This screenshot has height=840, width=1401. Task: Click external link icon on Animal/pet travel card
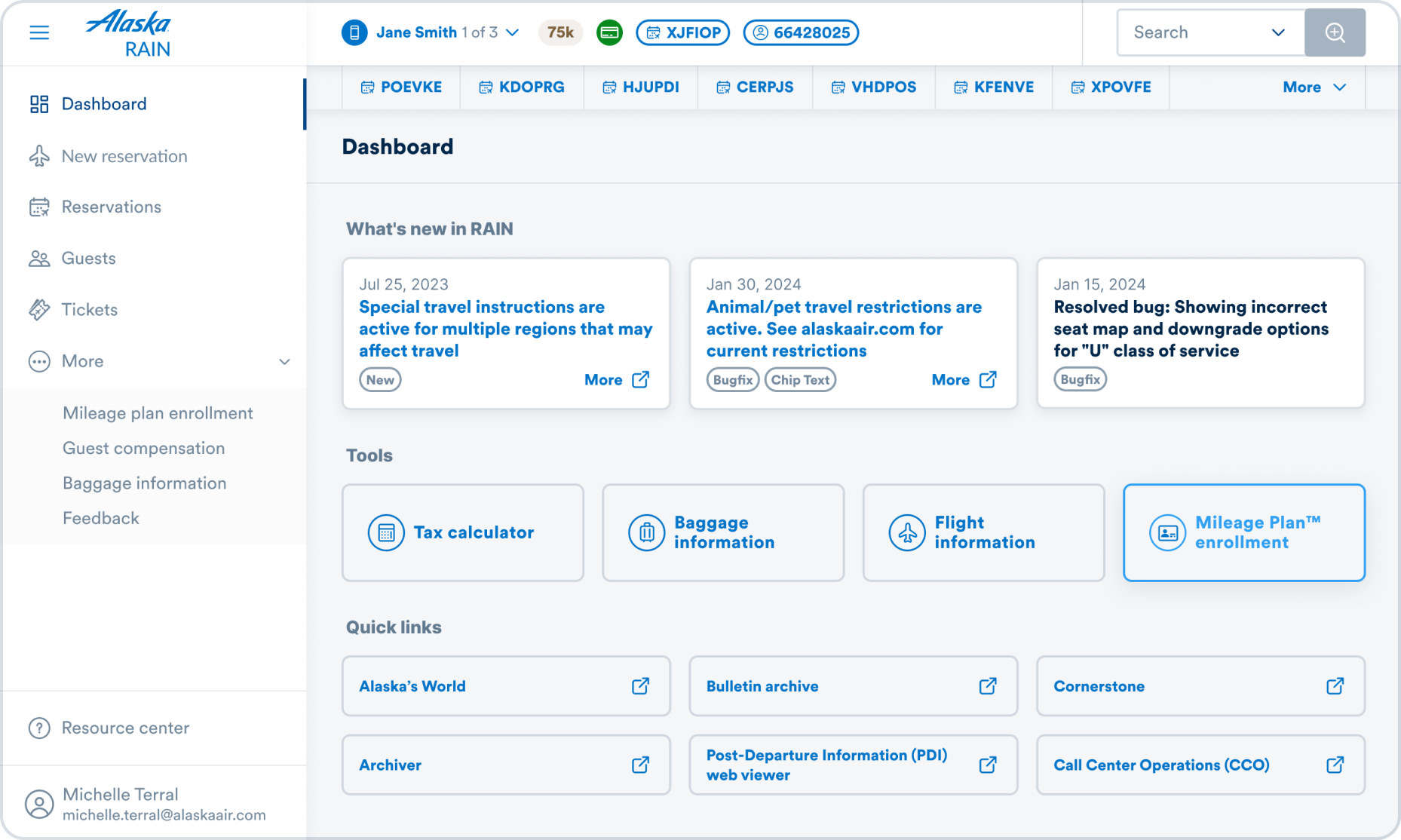988,379
